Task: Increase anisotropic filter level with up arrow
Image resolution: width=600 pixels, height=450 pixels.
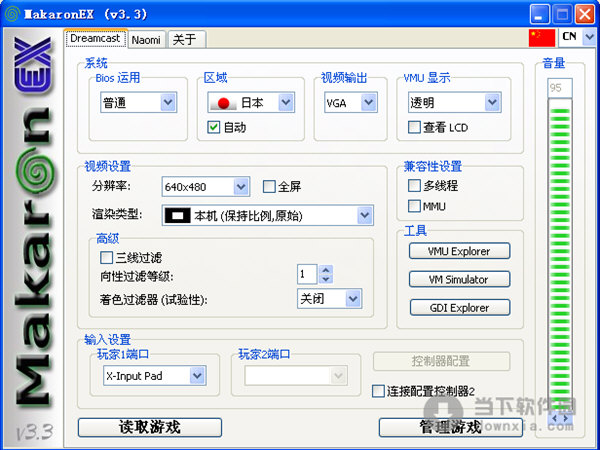Action: click(x=326, y=269)
